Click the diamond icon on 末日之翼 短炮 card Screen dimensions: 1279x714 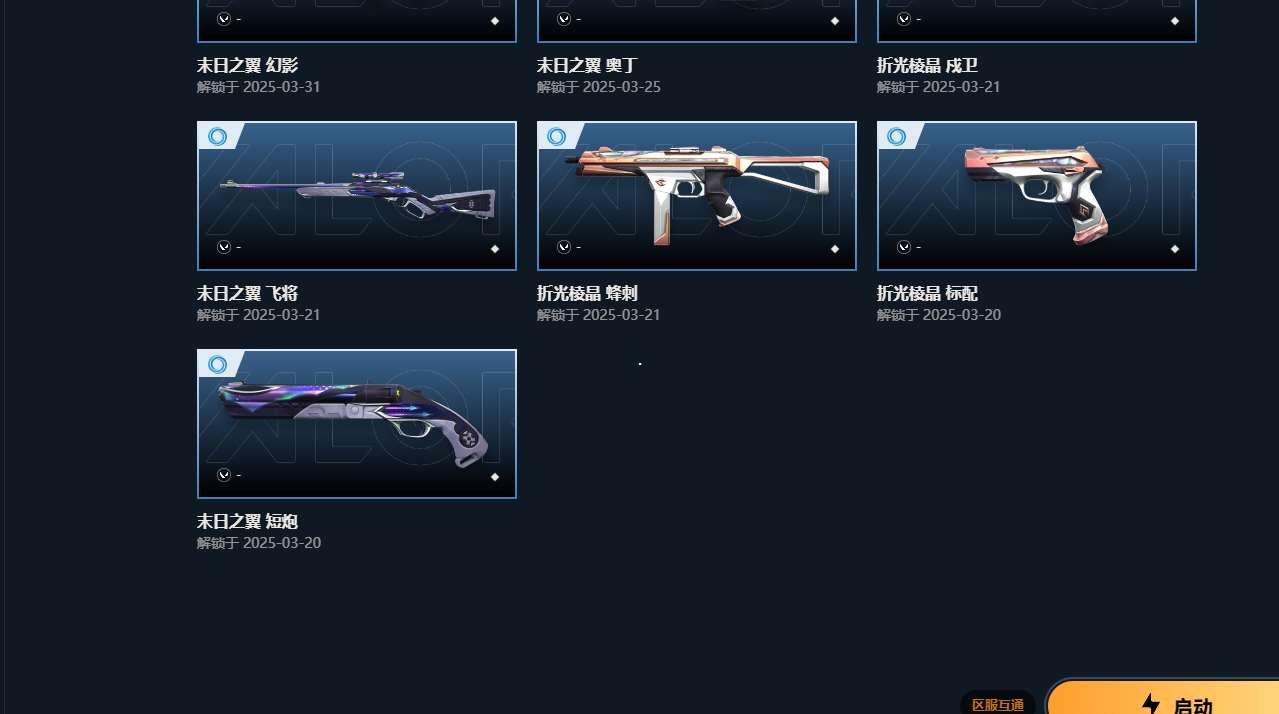(495, 477)
